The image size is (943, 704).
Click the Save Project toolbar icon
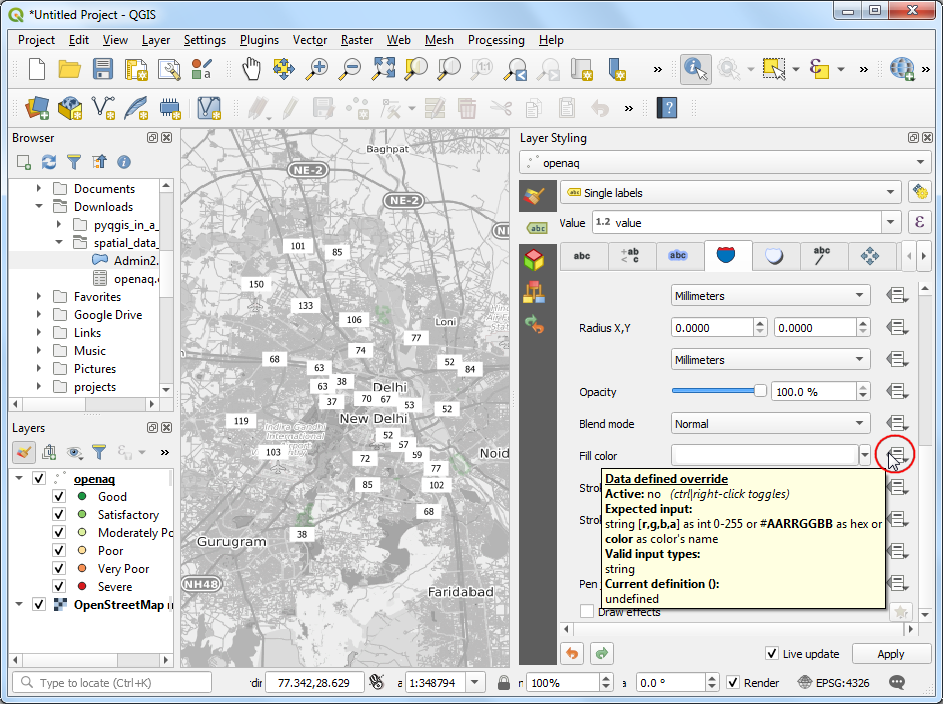pyautogui.click(x=103, y=69)
